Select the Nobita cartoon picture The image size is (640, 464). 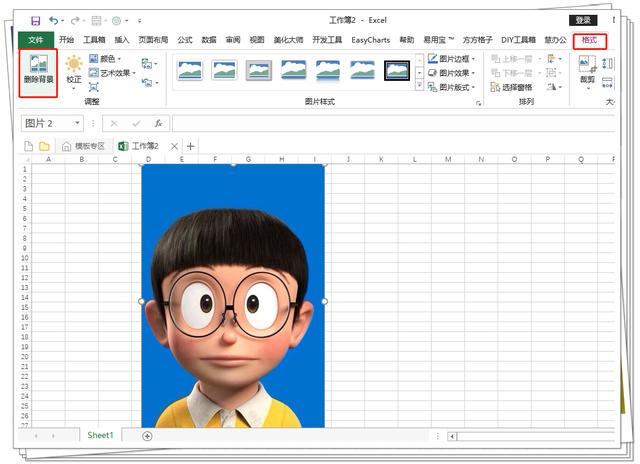233,296
